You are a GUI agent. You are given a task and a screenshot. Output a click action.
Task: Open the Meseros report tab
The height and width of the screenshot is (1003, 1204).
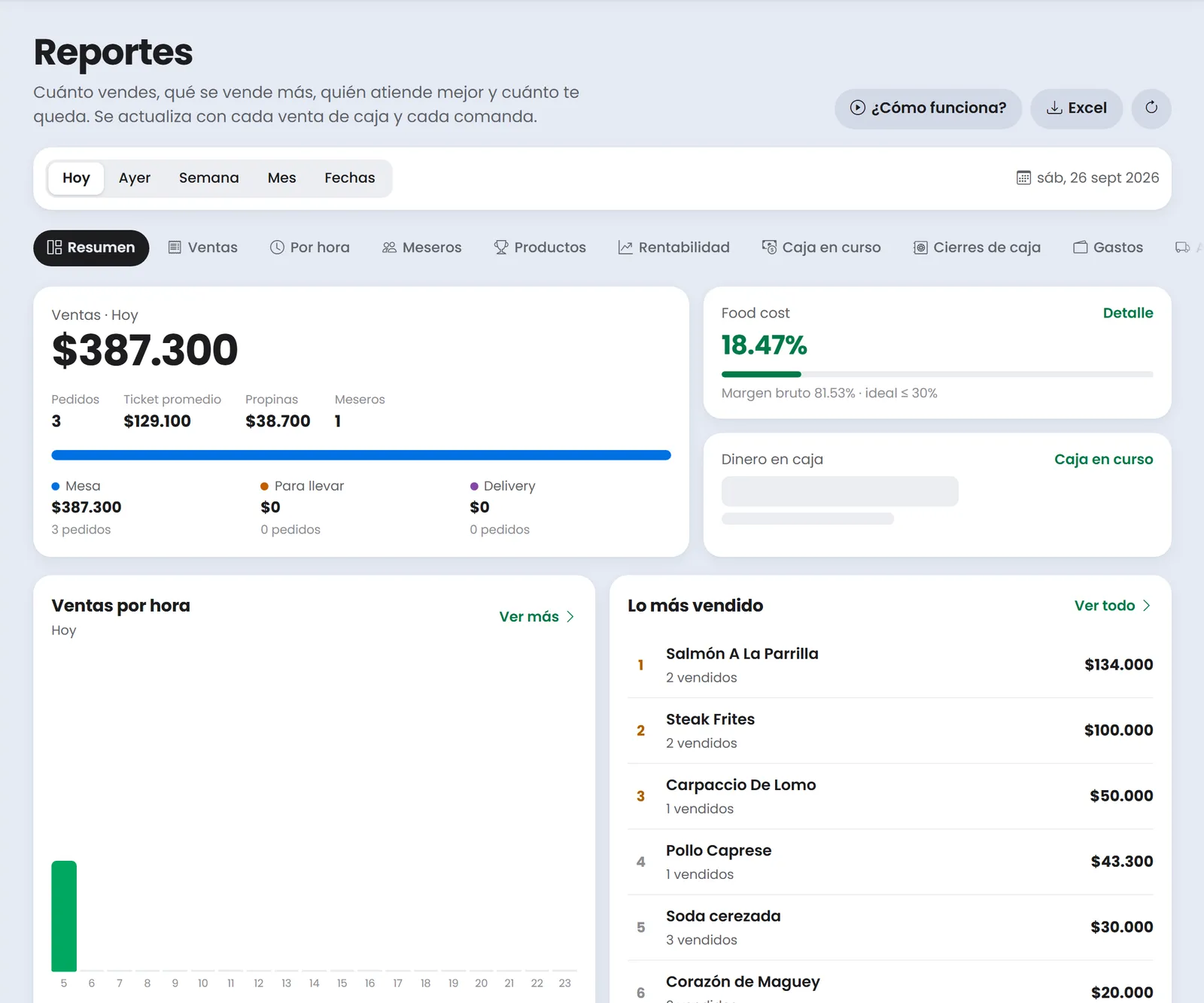[421, 248]
